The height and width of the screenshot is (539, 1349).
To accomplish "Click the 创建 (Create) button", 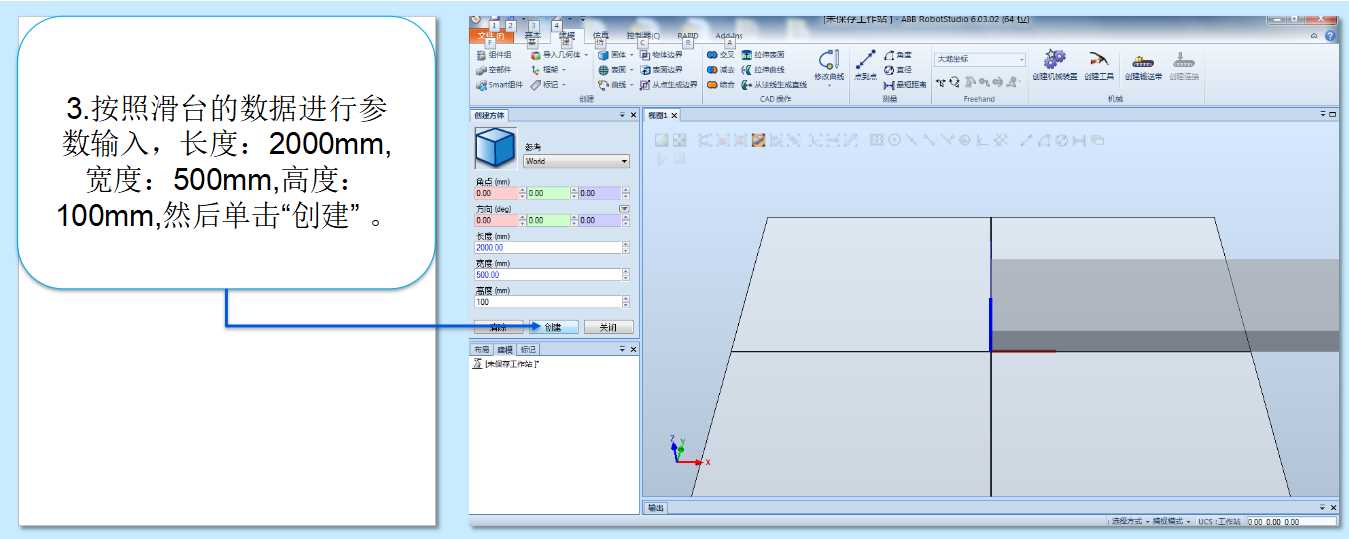I will pos(554,327).
